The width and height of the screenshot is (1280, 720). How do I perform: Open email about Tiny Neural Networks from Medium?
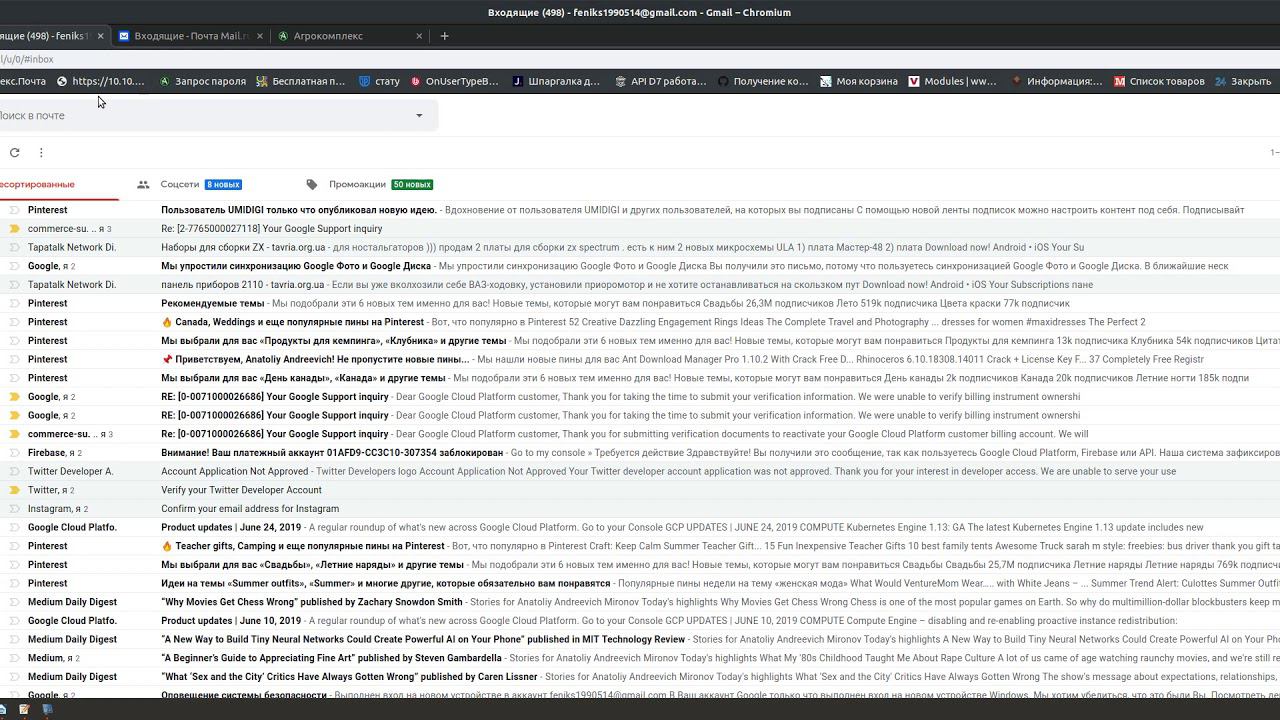coord(640,640)
